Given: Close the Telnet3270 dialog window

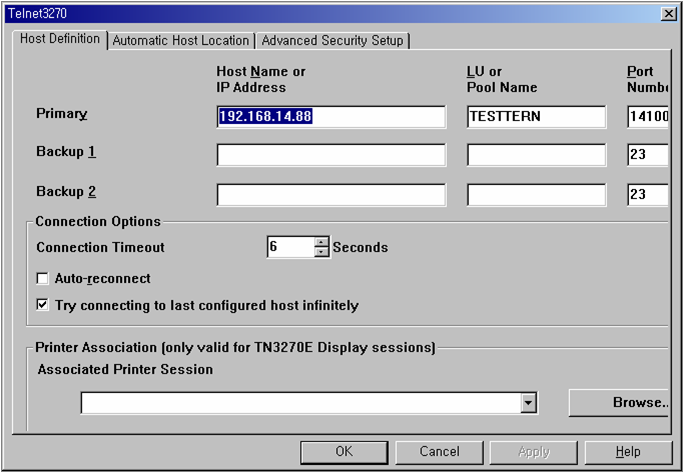Looking at the screenshot, I should pos(667,13).
